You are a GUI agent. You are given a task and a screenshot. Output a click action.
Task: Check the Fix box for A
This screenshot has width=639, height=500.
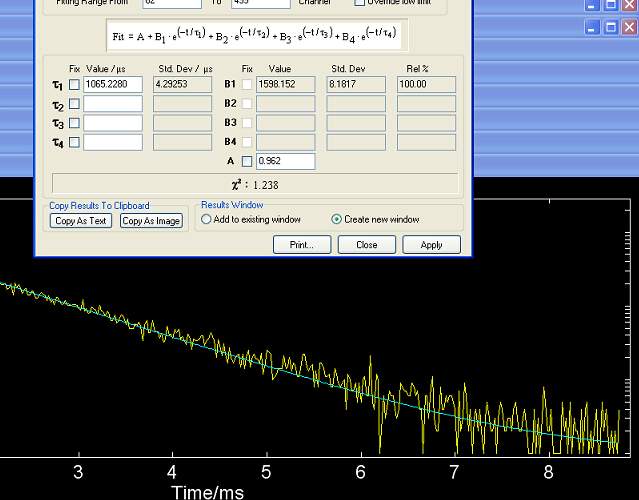(x=247, y=161)
